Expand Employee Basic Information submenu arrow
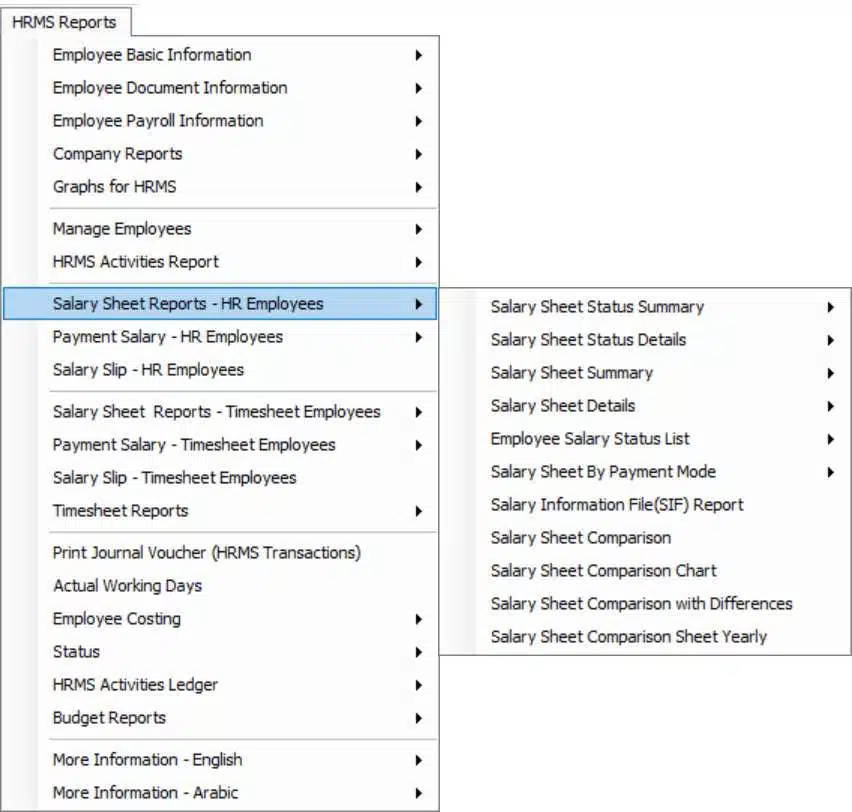 (418, 55)
